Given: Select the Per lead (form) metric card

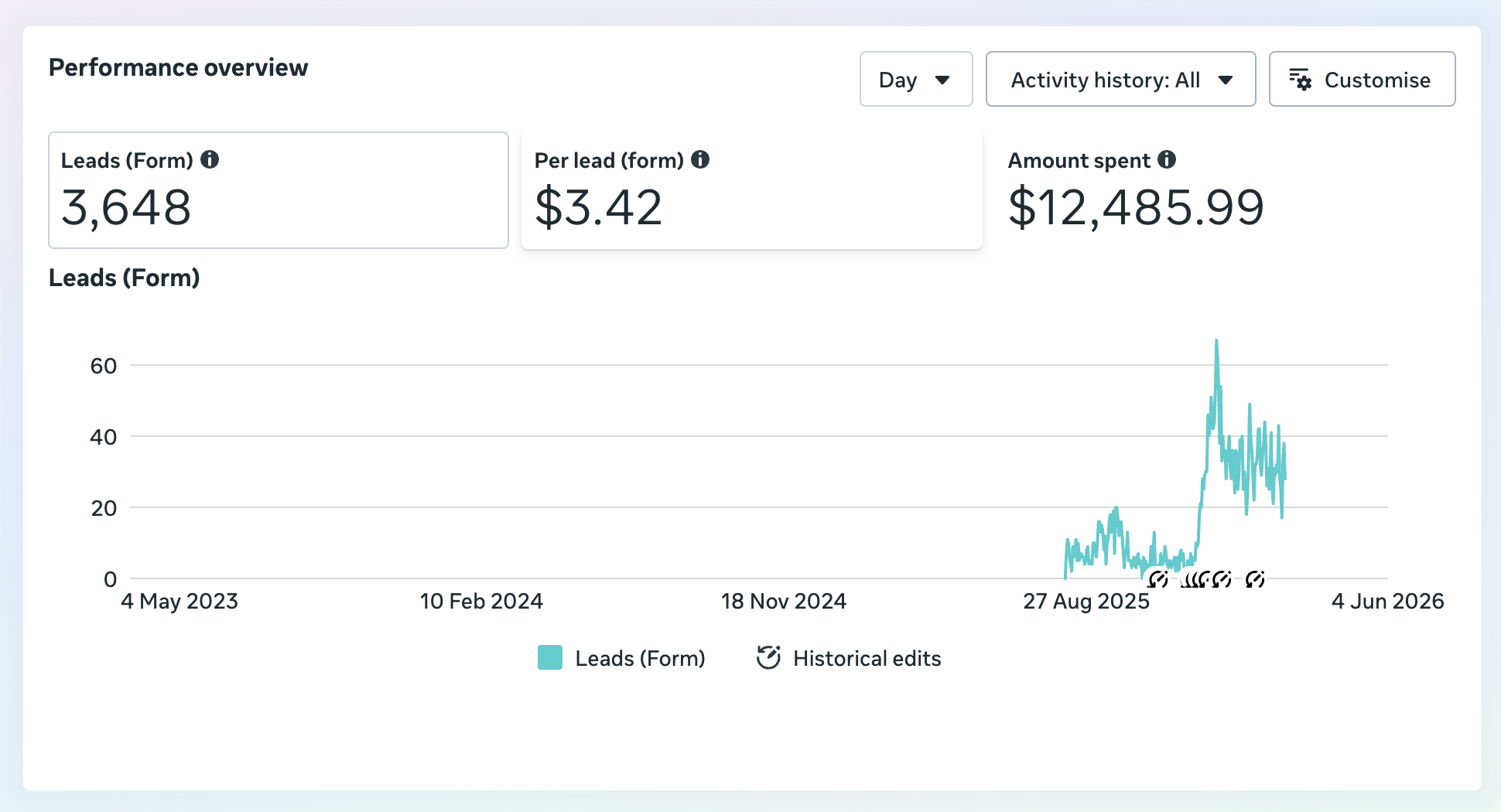Looking at the screenshot, I should [x=752, y=190].
